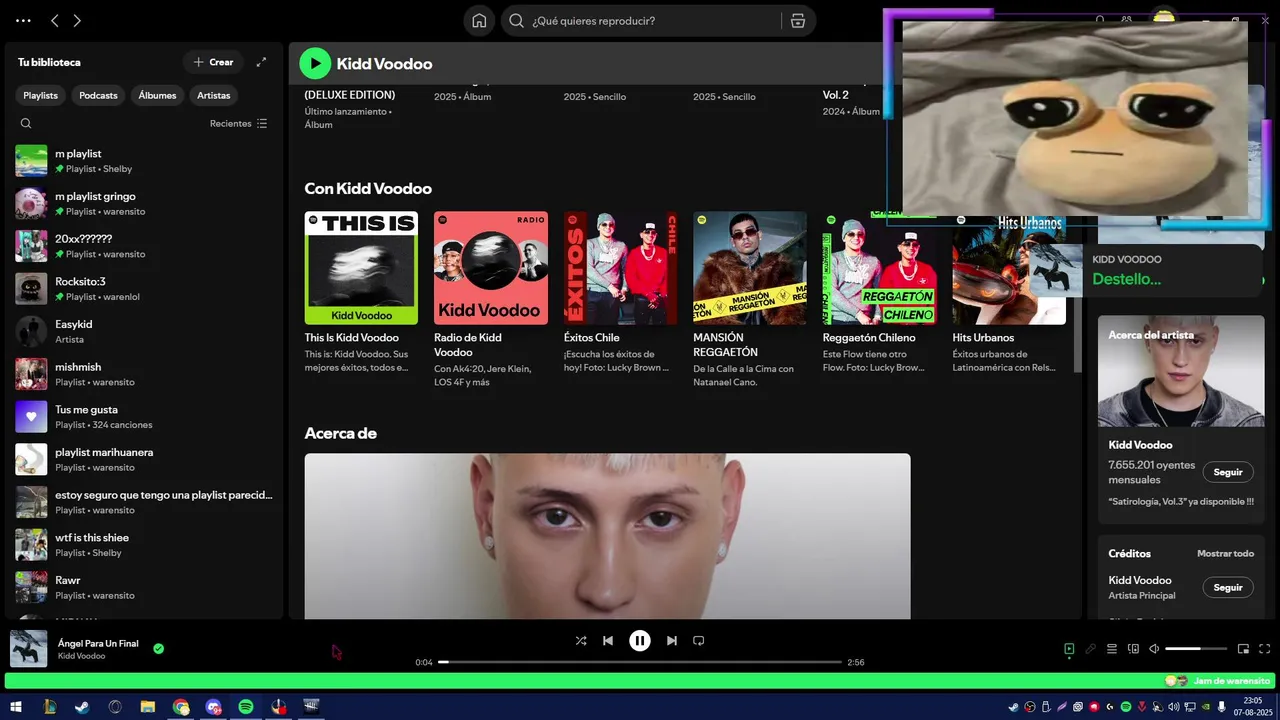
Task: Open 'Reggaetón Chileno' playlist card
Action: tap(879, 292)
